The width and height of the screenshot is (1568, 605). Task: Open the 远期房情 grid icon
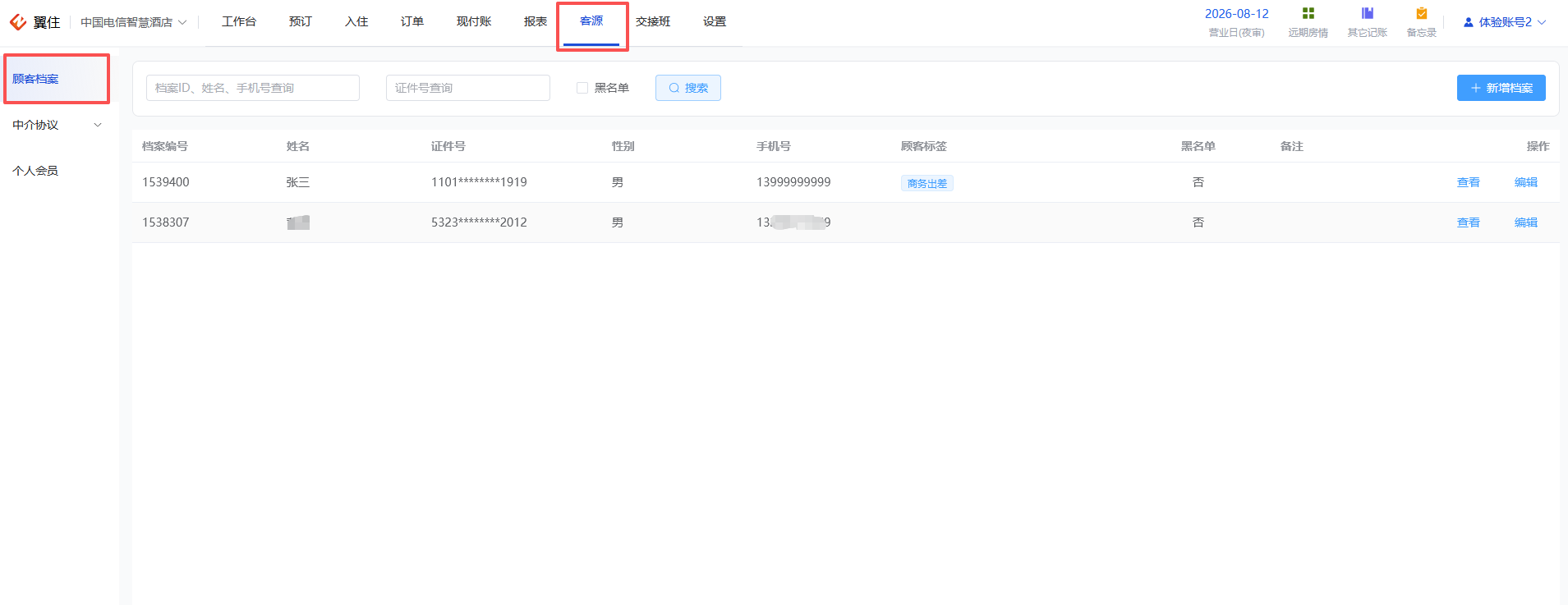[x=1308, y=13]
